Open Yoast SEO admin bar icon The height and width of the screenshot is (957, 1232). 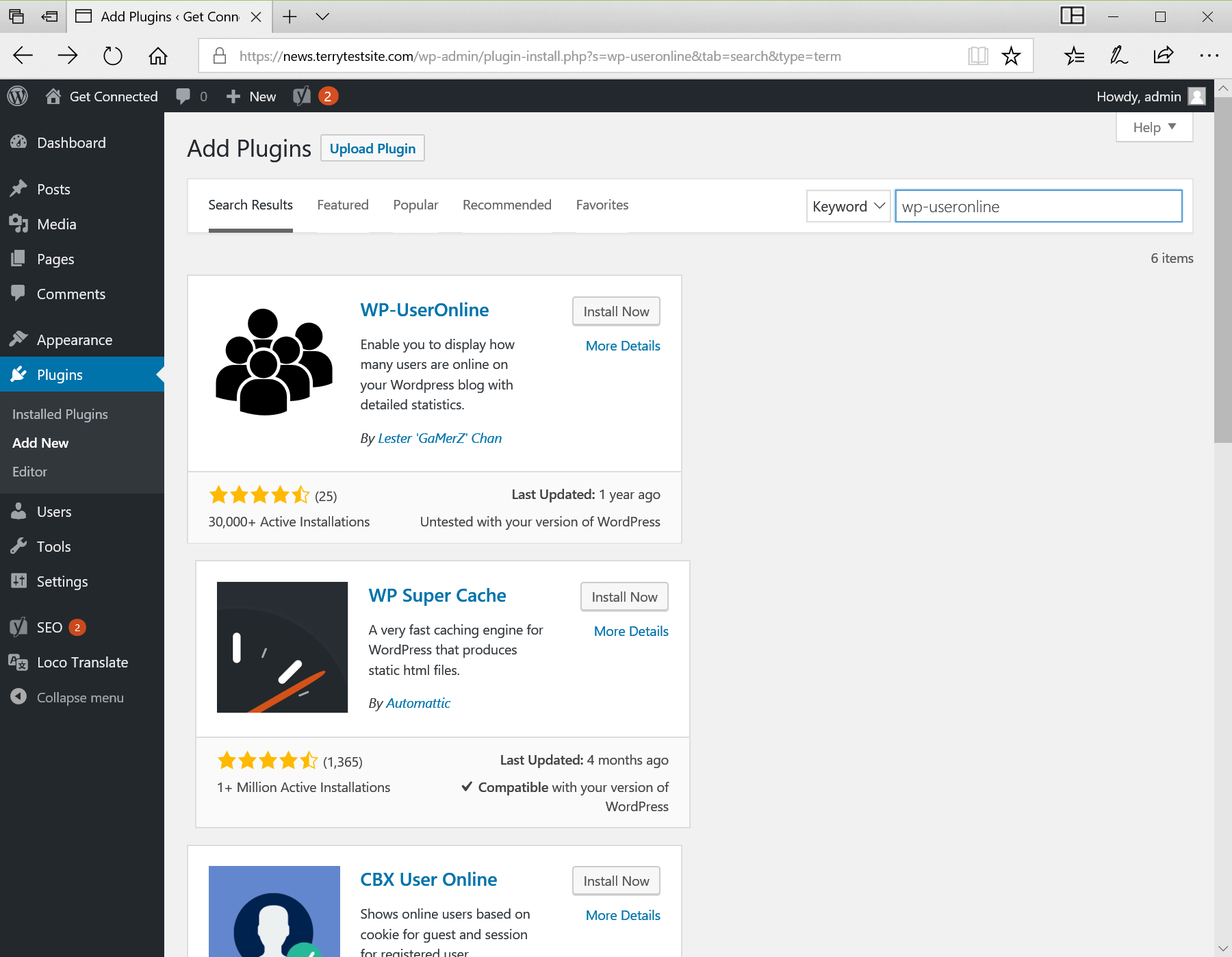302,97
